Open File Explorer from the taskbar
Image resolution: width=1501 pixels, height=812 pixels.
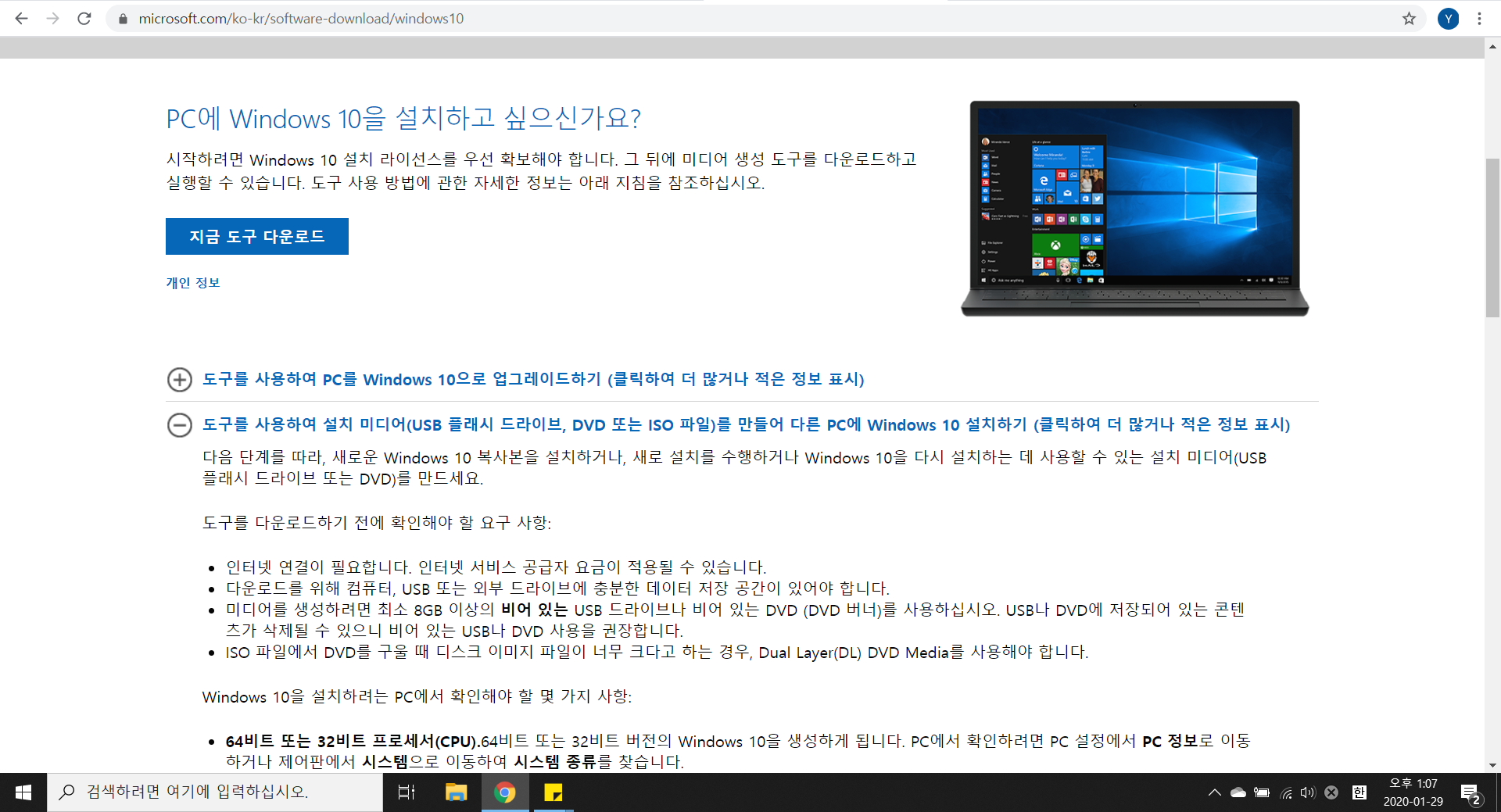click(x=456, y=792)
